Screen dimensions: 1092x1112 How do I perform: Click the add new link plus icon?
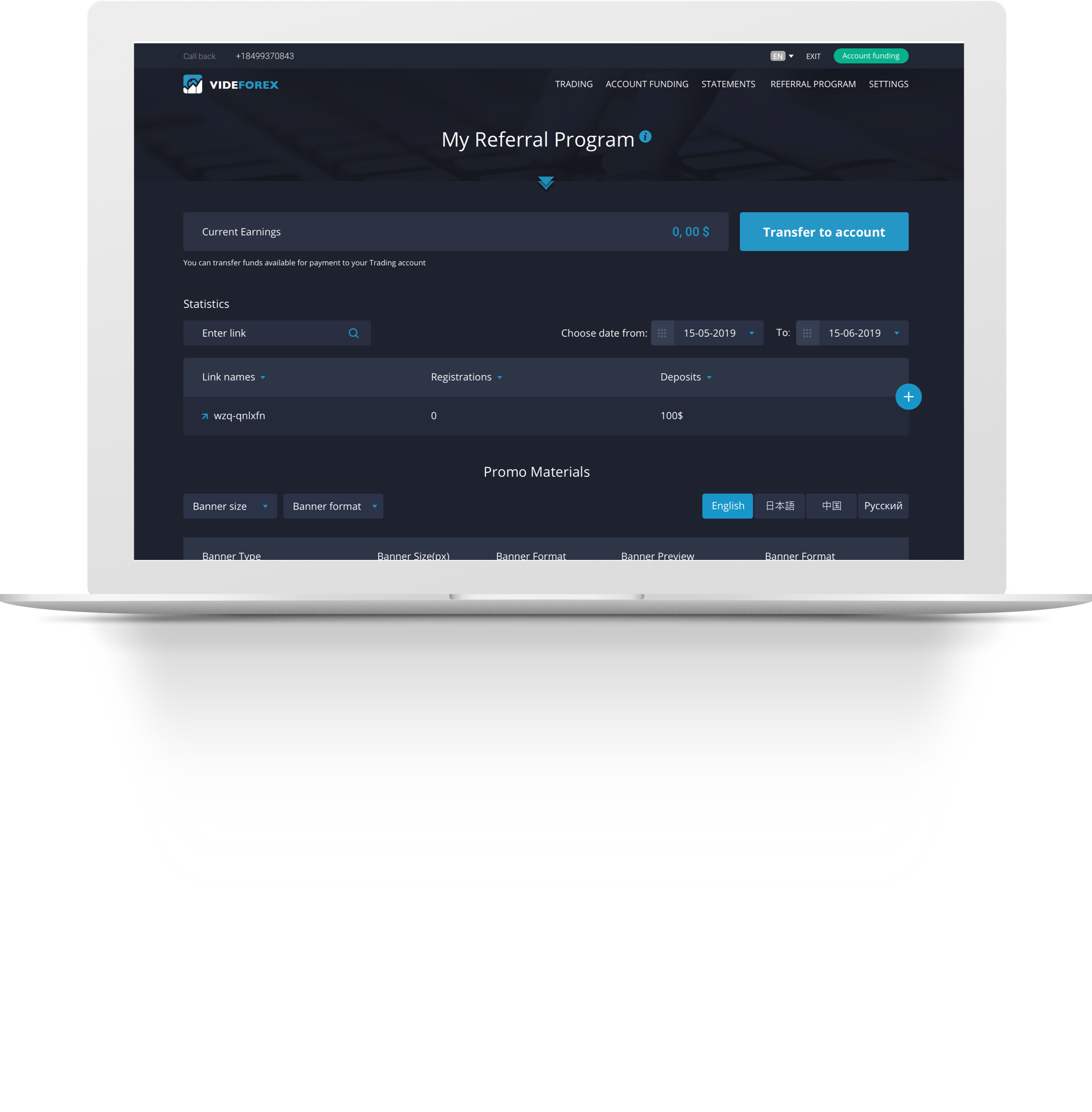(x=909, y=395)
